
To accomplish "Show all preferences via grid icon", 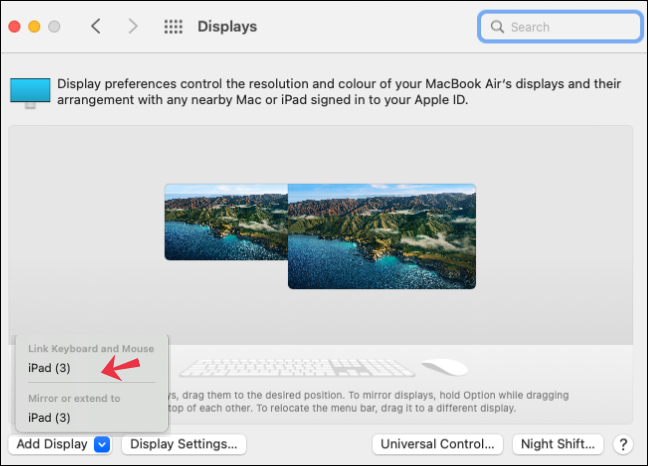I will [x=173, y=27].
